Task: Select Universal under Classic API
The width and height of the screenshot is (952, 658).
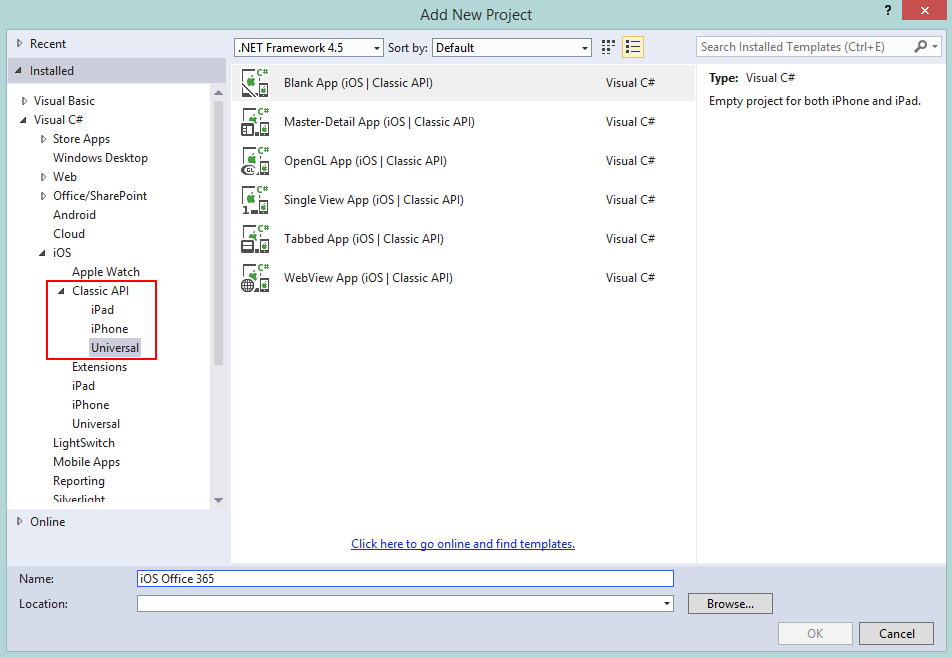Action: click(115, 348)
